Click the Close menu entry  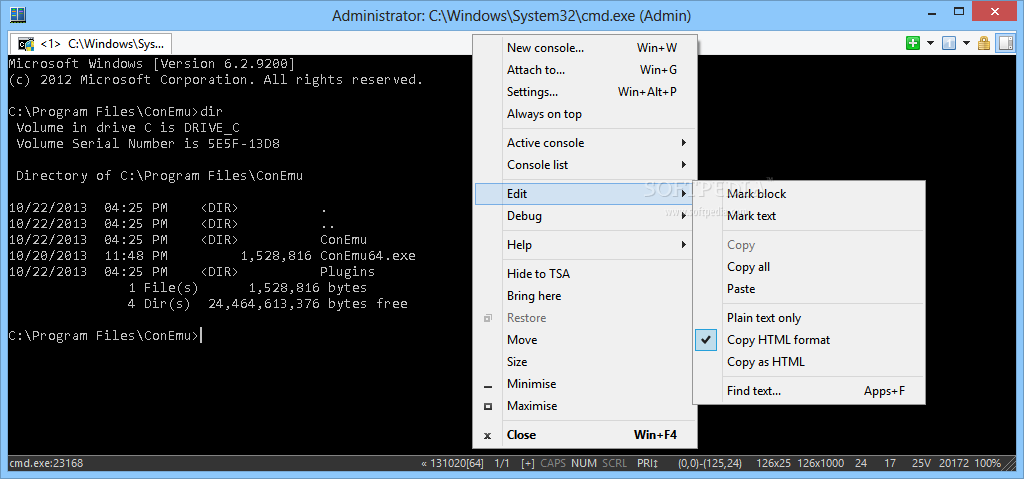(x=584, y=435)
